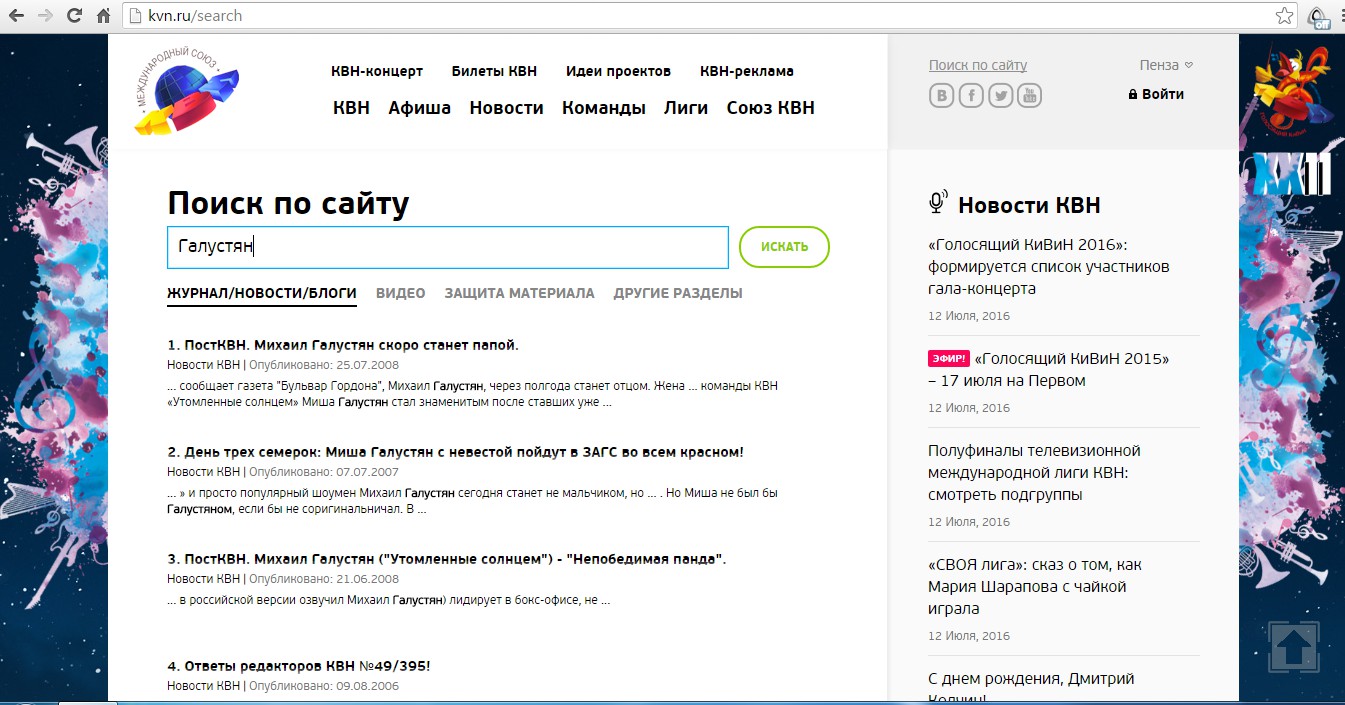Select the ЖУРНАЛ/НОВОСТИ/БЛОГИ tab
Viewport: 1345px width, 705px height.
(262, 293)
